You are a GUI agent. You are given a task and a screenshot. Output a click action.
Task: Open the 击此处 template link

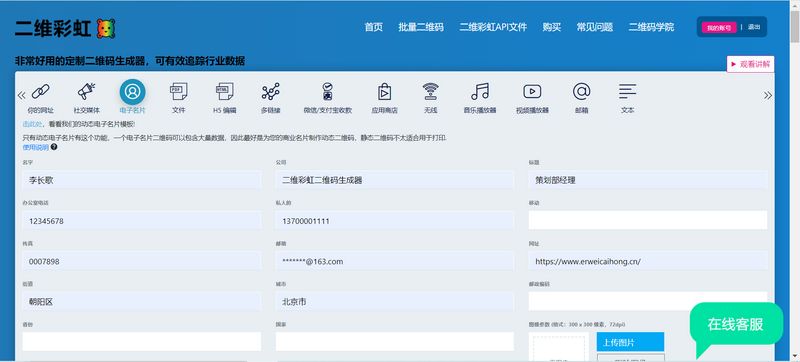(x=33, y=124)
